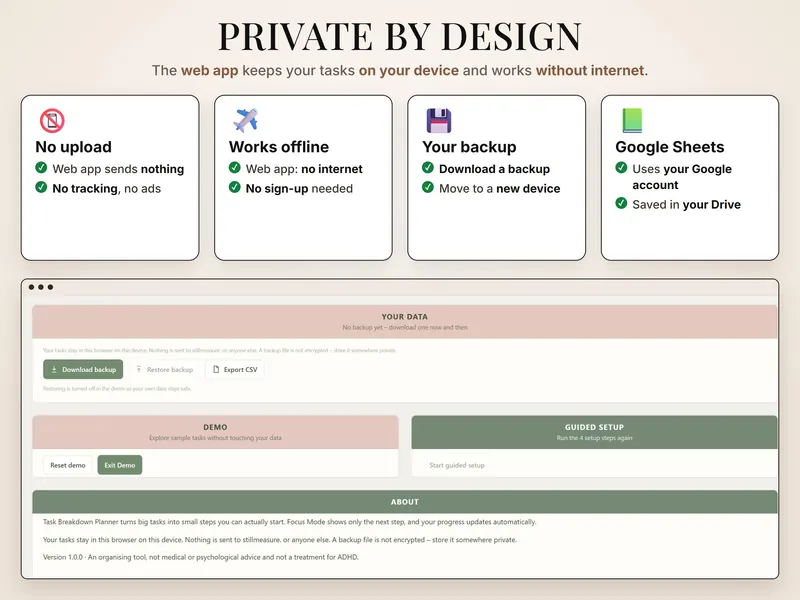
Task: Click the 'Uses your Google account' text
Action: click(x=682, y=177)
